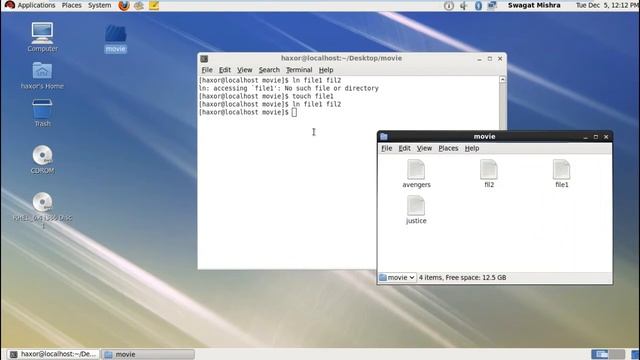Open terminal Edit menu
640x360 pixels.
point(224,70)
